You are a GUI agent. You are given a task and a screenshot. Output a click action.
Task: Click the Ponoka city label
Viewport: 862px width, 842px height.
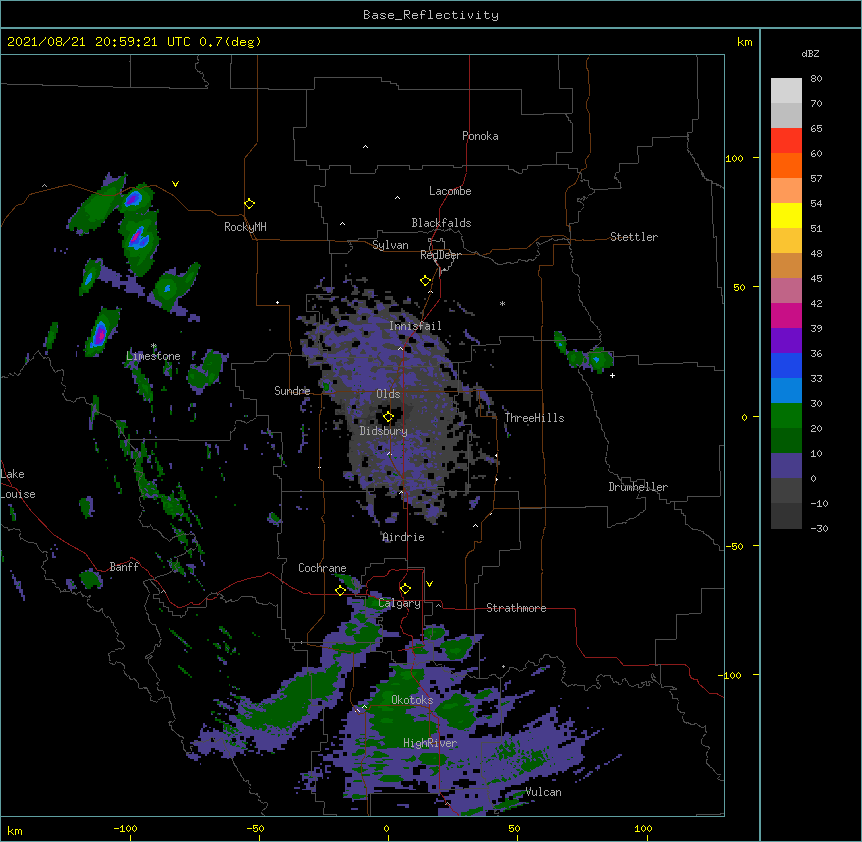coord(480,136)
